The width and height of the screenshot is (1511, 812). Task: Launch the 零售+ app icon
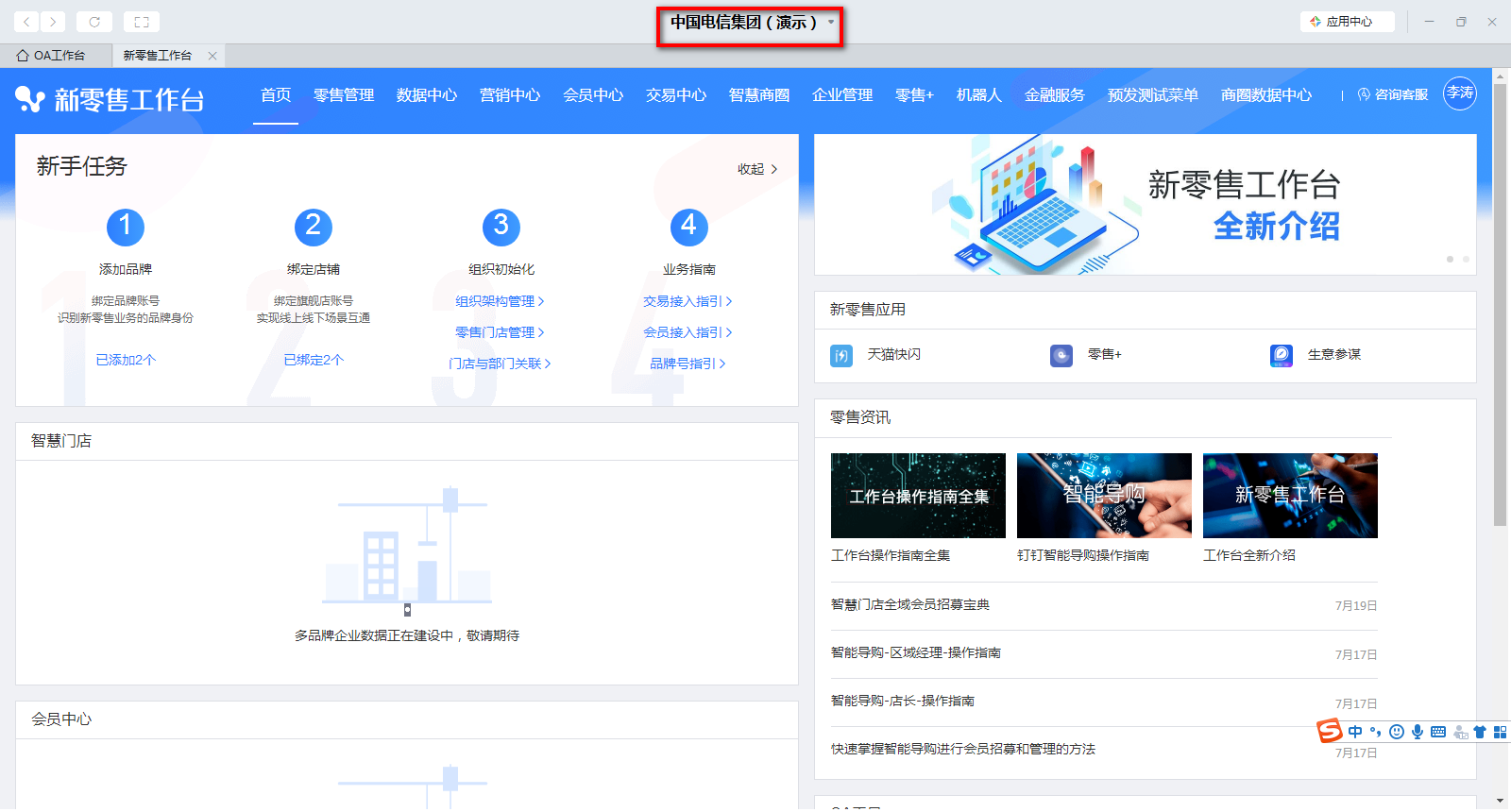(x=1061, y=355)
